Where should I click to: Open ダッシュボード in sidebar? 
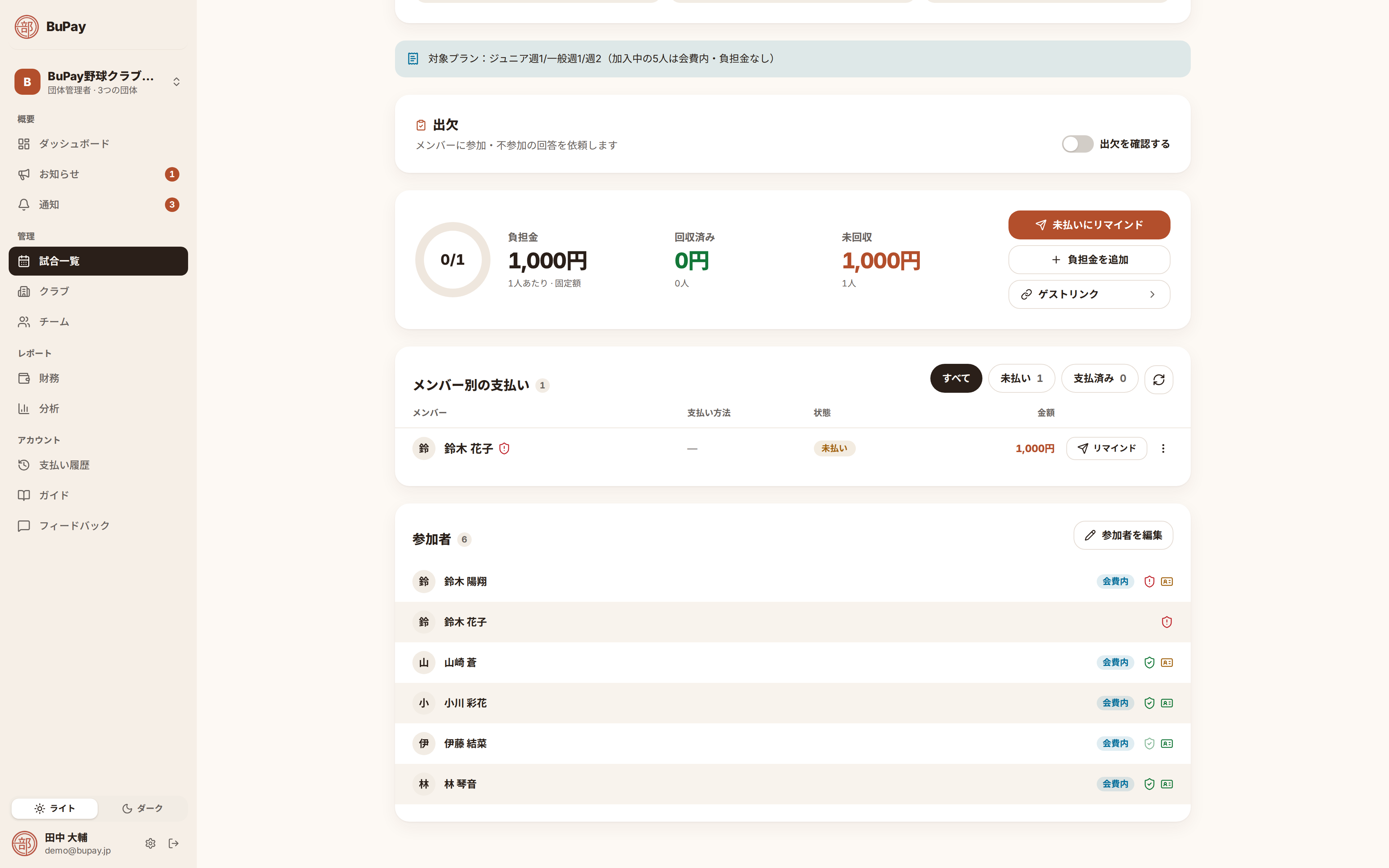(x=98, y=144)
